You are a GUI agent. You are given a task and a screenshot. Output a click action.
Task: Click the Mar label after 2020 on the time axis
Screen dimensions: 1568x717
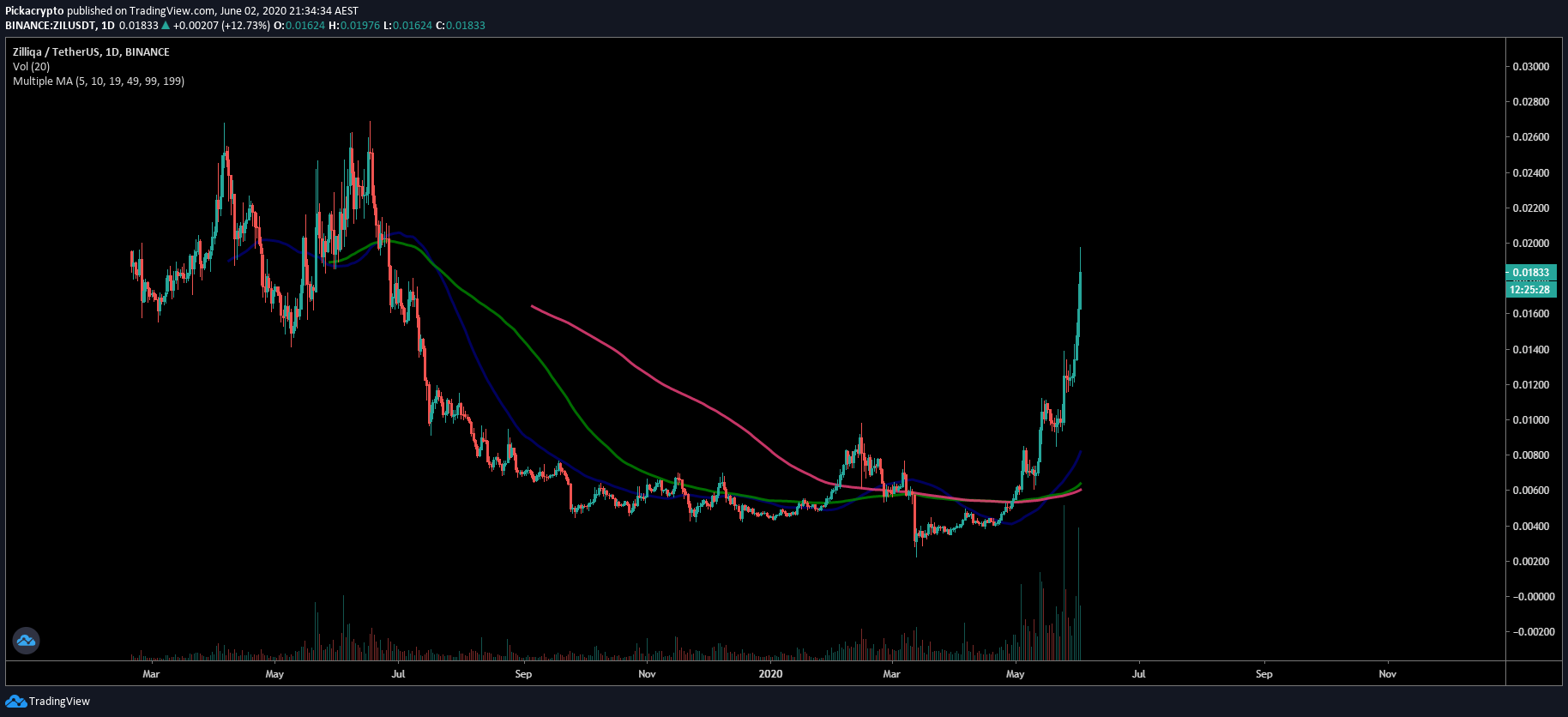(892, 674)
